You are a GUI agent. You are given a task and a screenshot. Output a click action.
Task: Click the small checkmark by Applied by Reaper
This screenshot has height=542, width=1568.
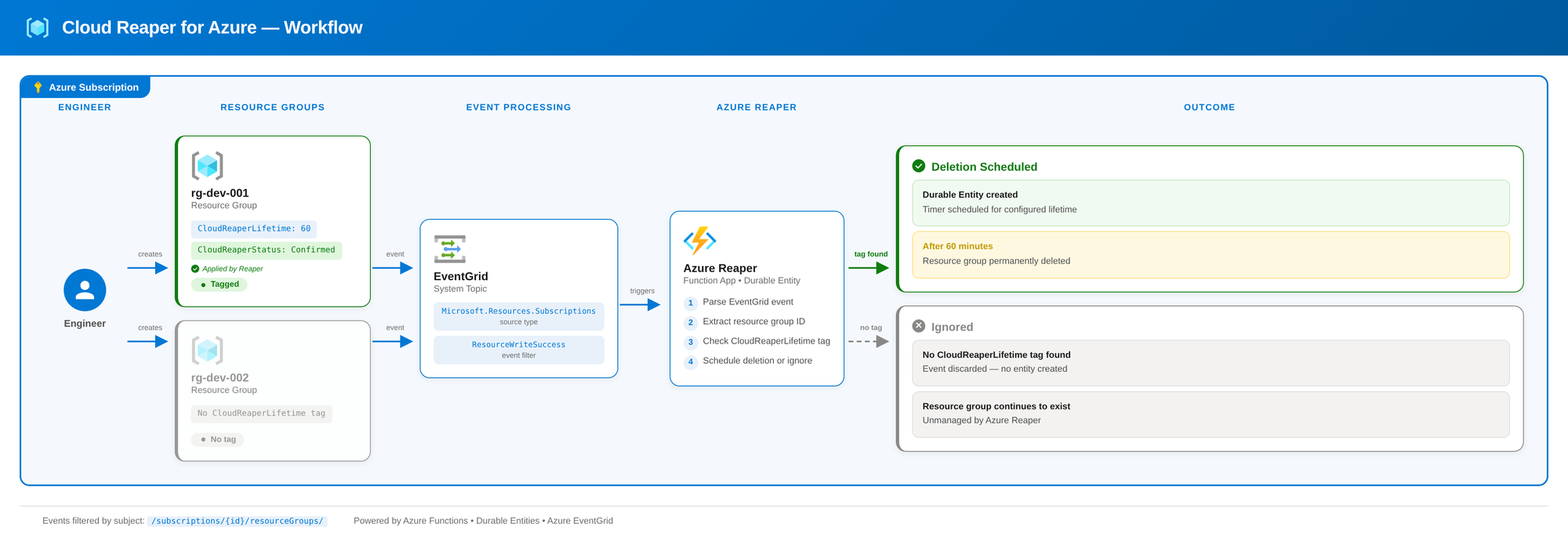(195, 269)
